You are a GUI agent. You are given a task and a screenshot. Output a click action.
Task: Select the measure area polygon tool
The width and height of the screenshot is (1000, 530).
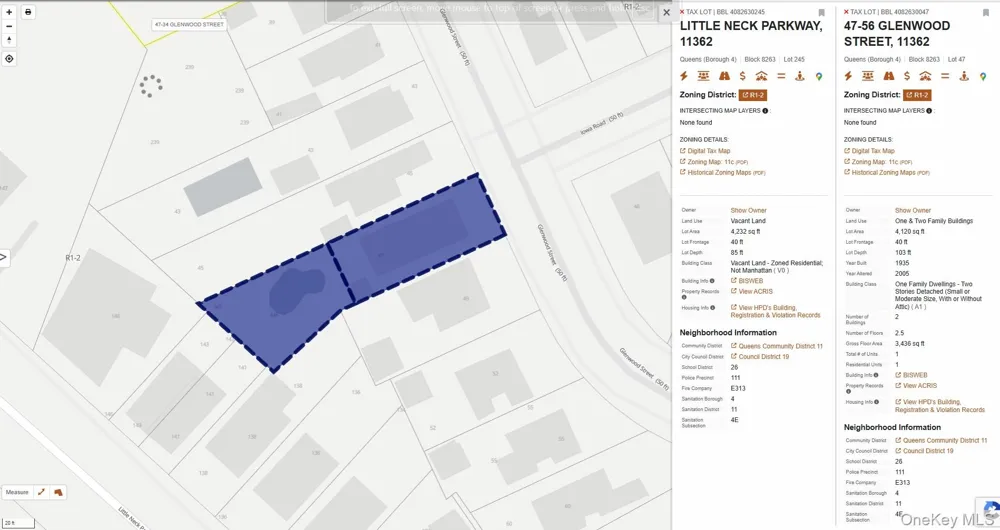(x=58, y=492)
